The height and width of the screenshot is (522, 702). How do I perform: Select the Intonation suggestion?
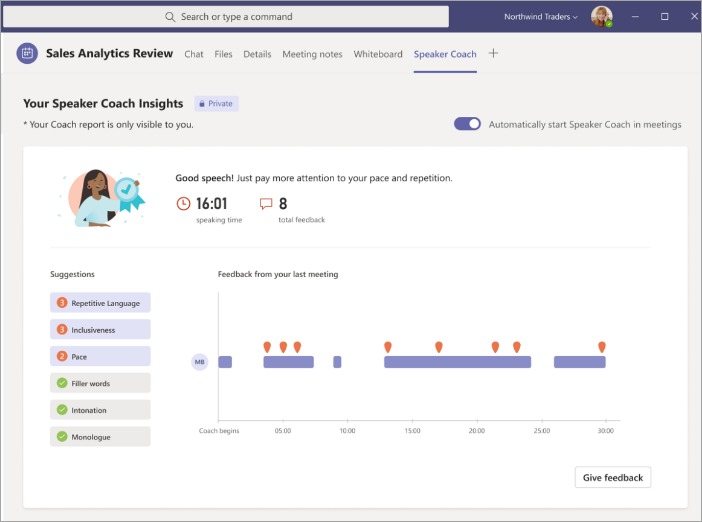coord(100,410)
